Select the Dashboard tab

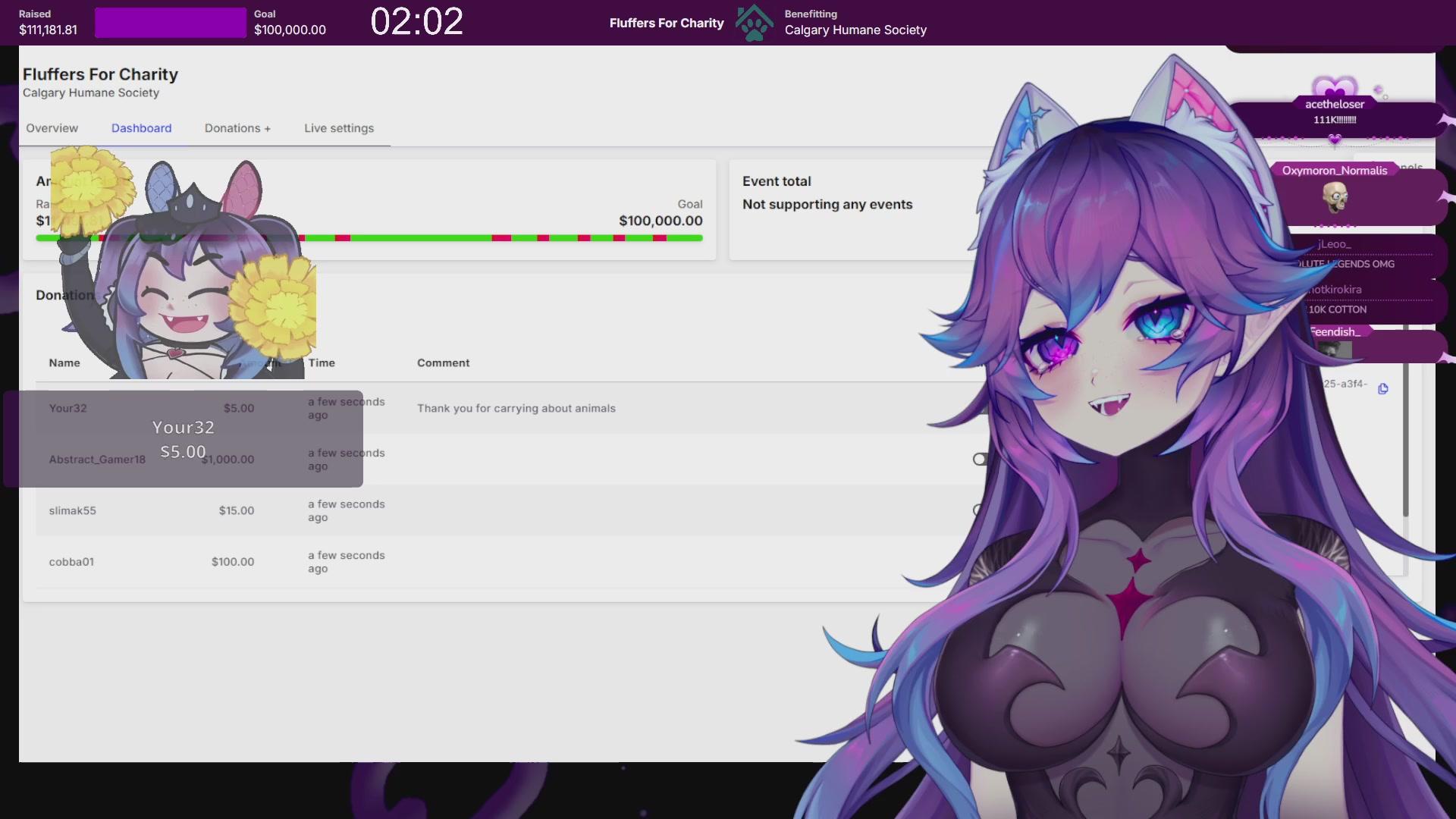click(x=141, y=128)
